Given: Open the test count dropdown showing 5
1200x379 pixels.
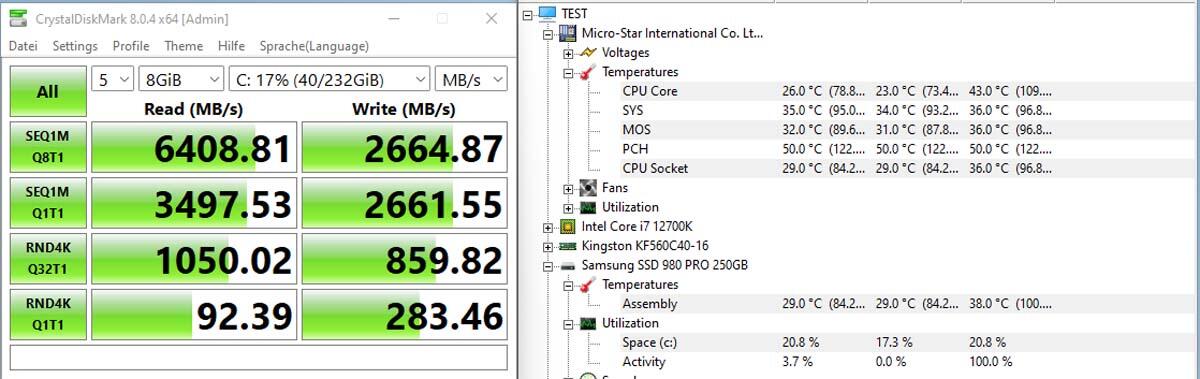Looking at the screenshot, I should click(113, 79).
